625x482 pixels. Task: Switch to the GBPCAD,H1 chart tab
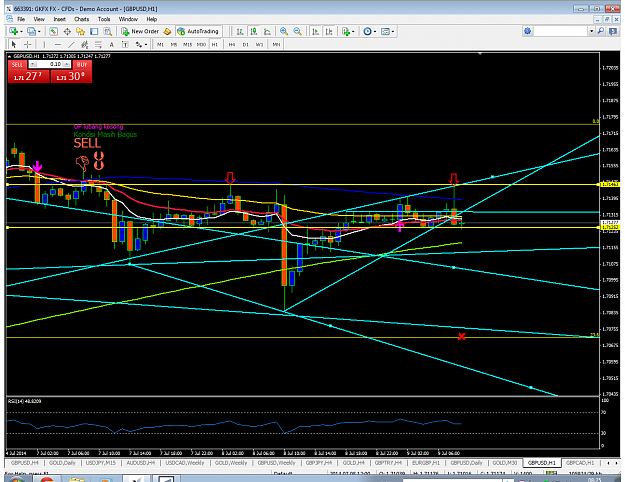(x=580, y=463)
